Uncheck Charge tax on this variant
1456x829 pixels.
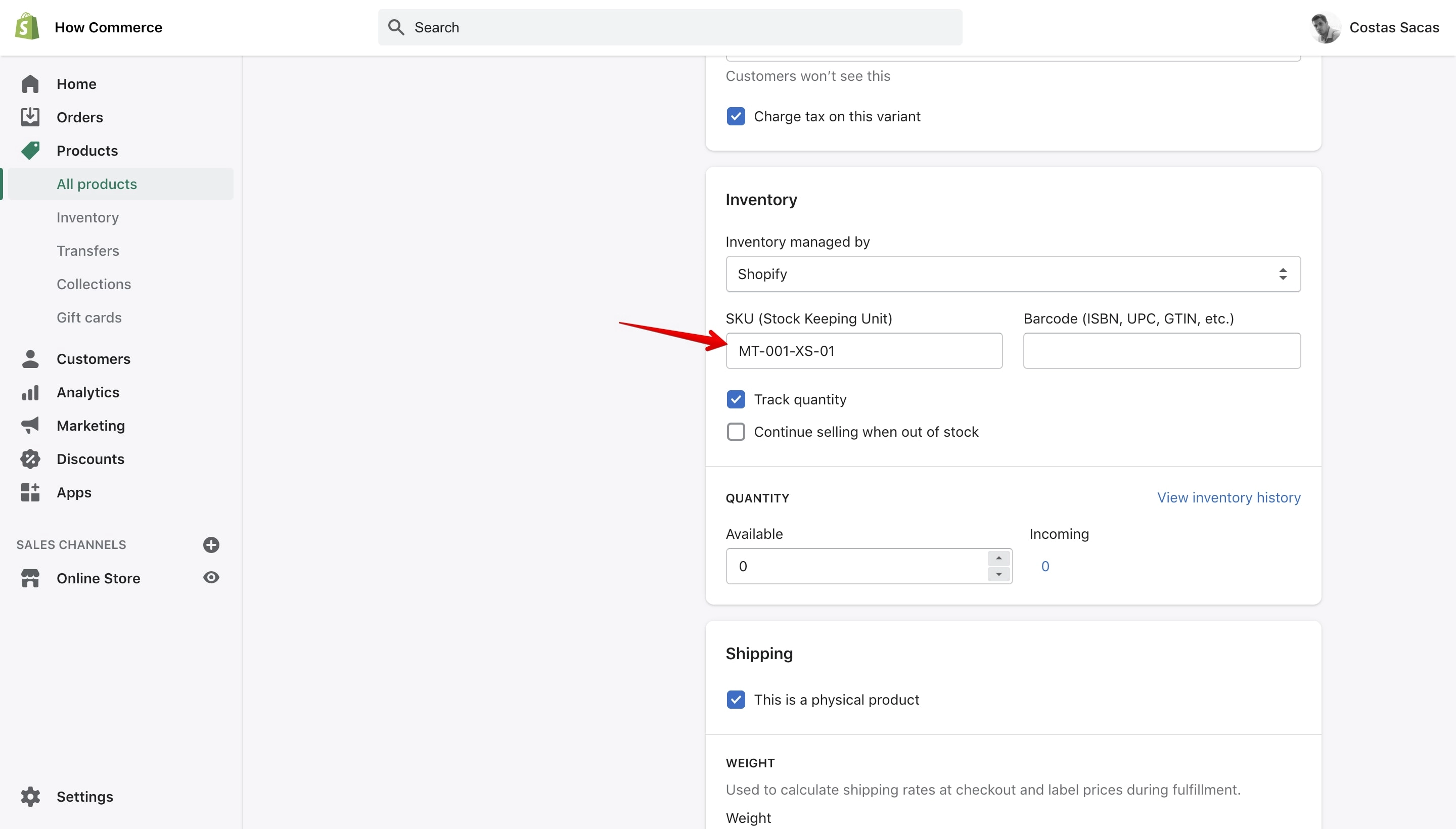tap(736, 116)
